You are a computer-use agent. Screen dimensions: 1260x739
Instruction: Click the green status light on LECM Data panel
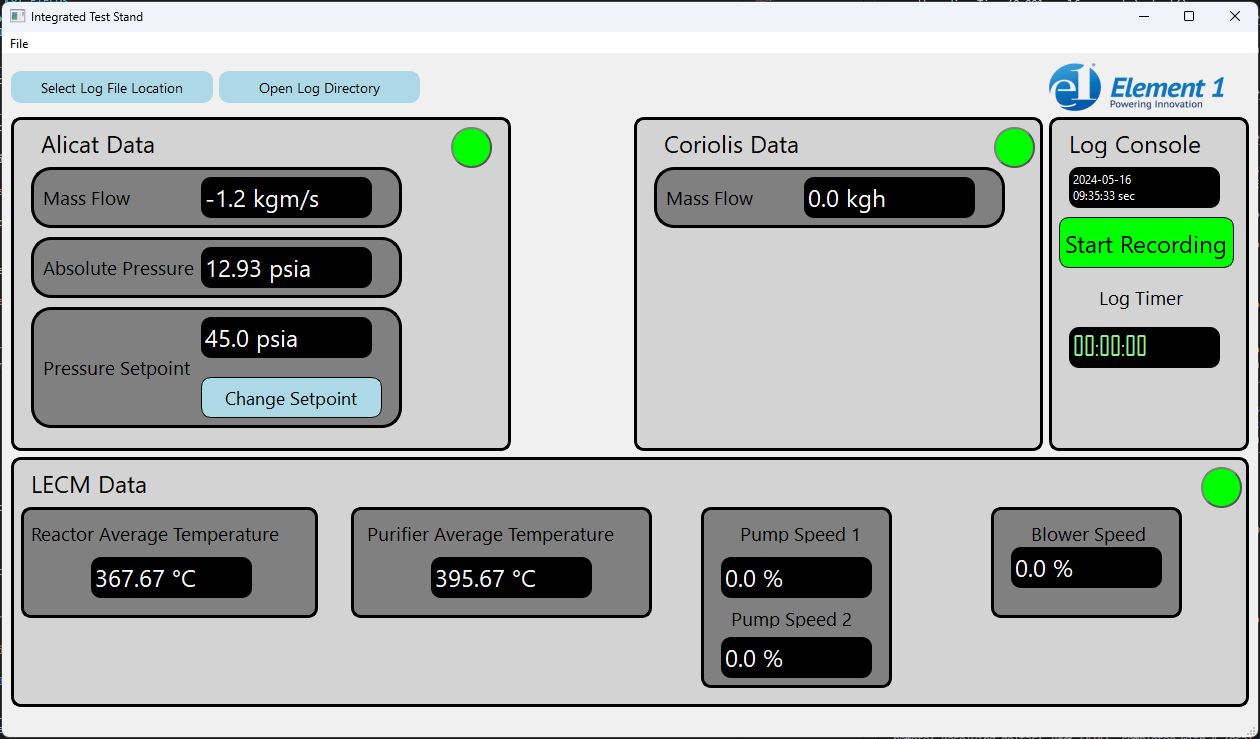click(x=1221, y=487)
